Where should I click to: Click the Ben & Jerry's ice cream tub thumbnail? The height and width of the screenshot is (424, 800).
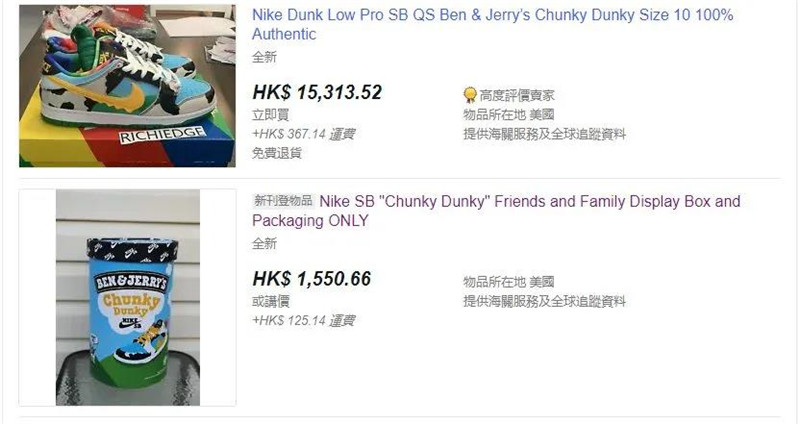[x=128, y=297]
